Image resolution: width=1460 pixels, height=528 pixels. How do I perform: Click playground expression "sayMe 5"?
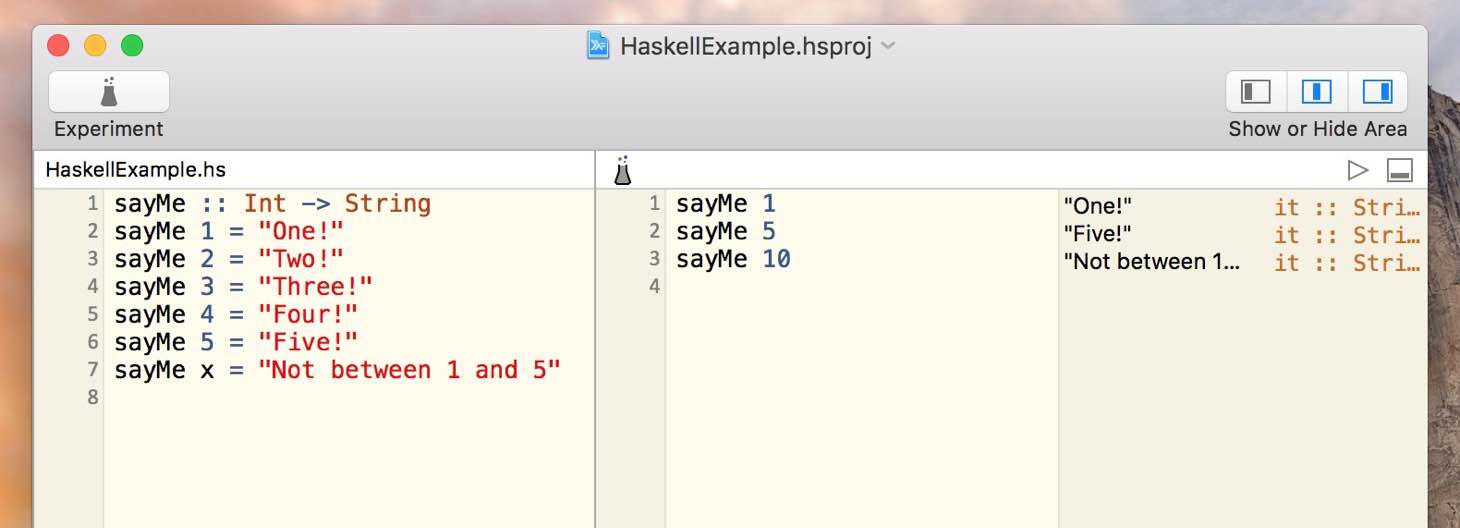[726, 232]
